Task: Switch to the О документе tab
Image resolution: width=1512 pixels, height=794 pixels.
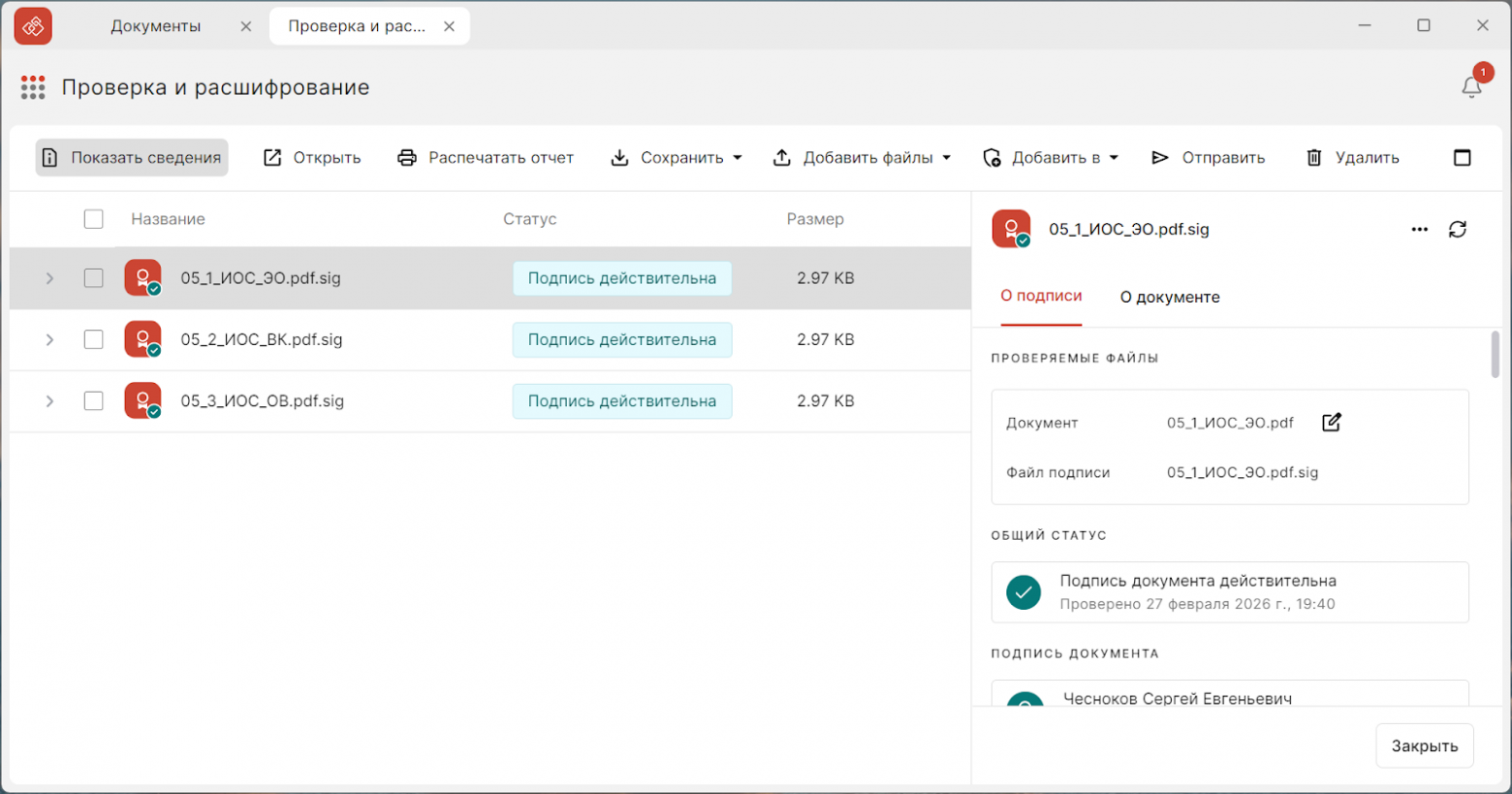Action: pos(1169,298)
